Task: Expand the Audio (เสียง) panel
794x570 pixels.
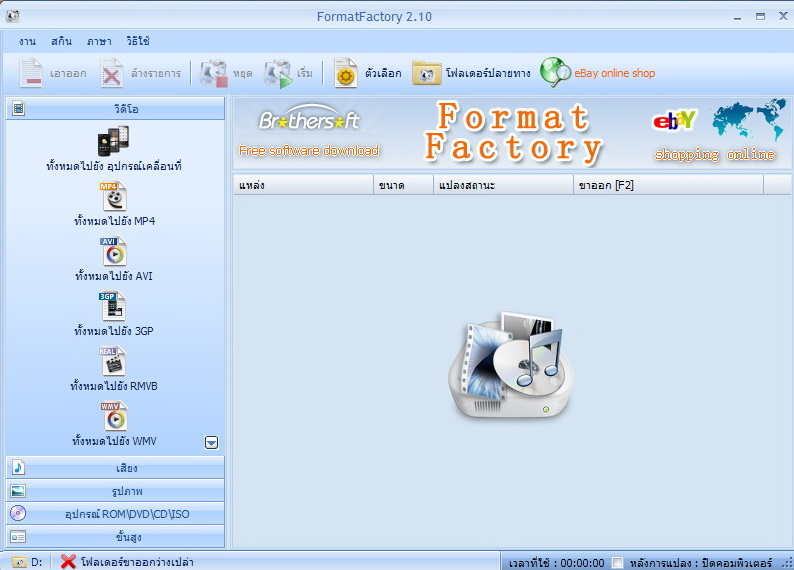Action: point(115,467)
